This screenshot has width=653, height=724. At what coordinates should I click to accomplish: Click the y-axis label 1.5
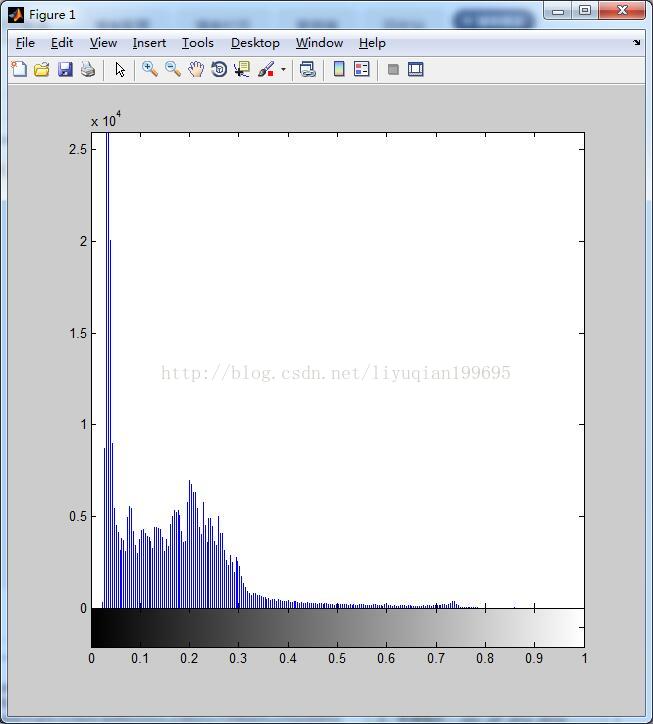(78, 333)
